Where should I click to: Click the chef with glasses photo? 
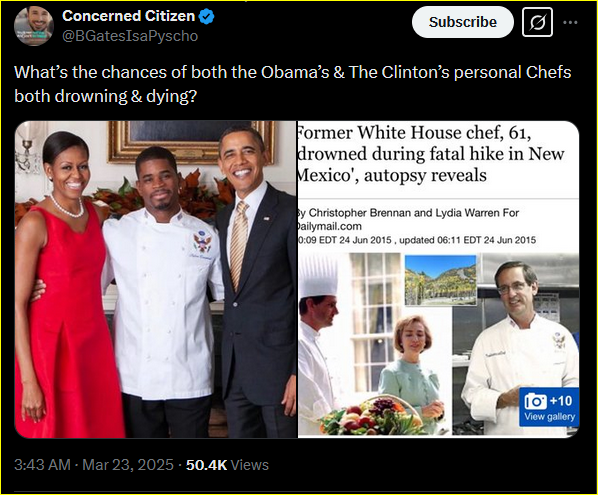pos(516,345)
